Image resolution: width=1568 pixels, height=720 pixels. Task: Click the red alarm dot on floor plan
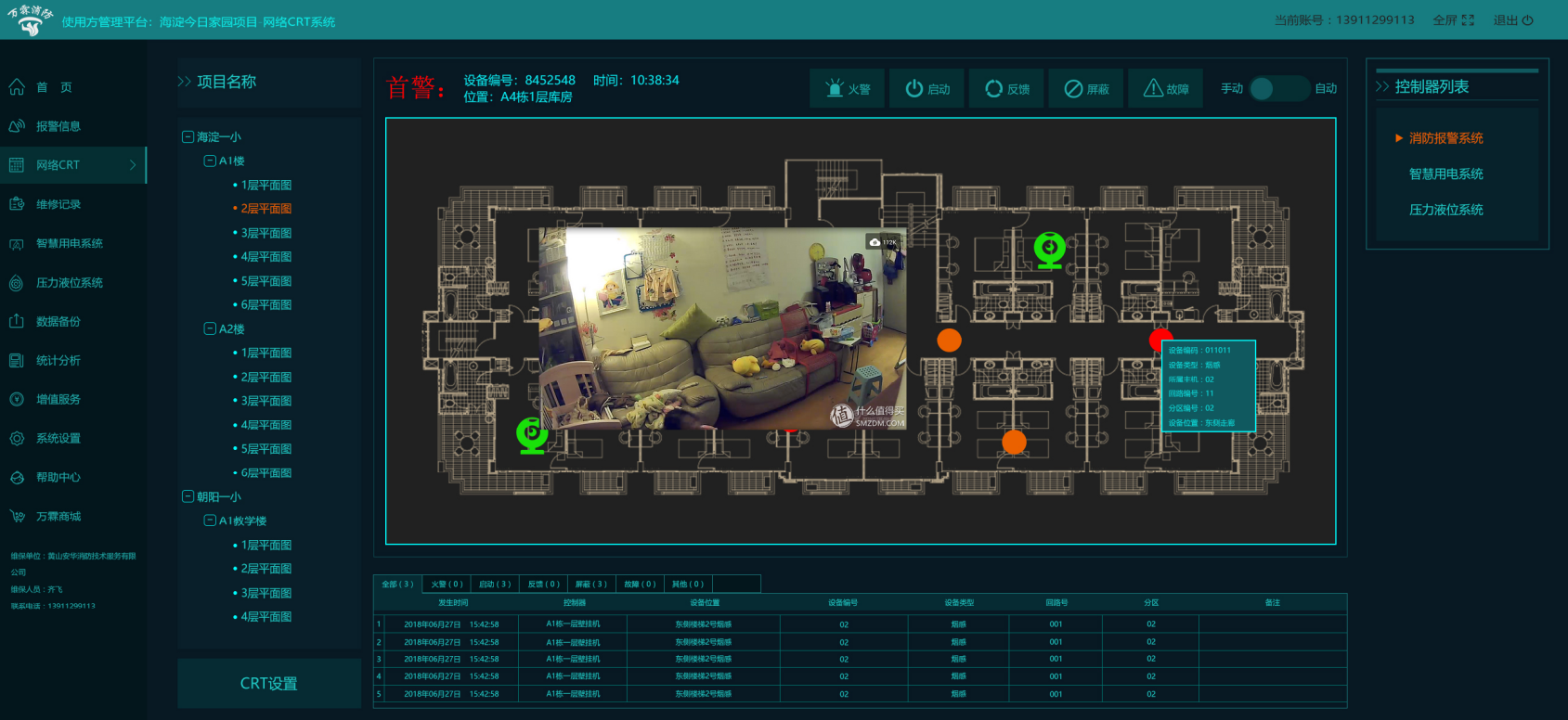click(1160, 339)
